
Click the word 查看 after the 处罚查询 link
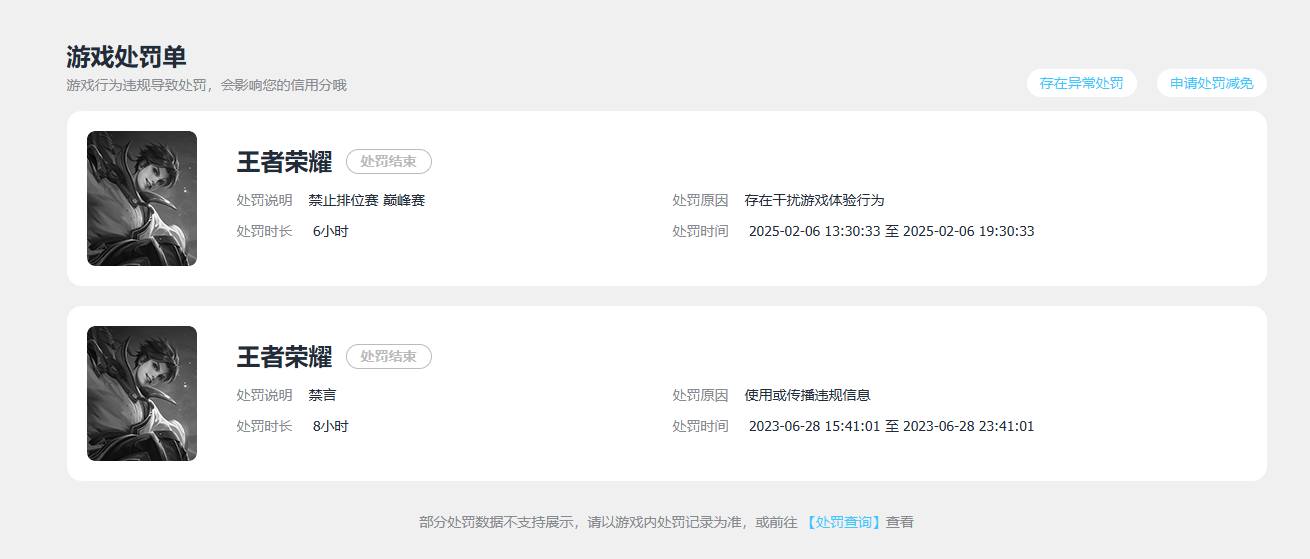point(900,522)
